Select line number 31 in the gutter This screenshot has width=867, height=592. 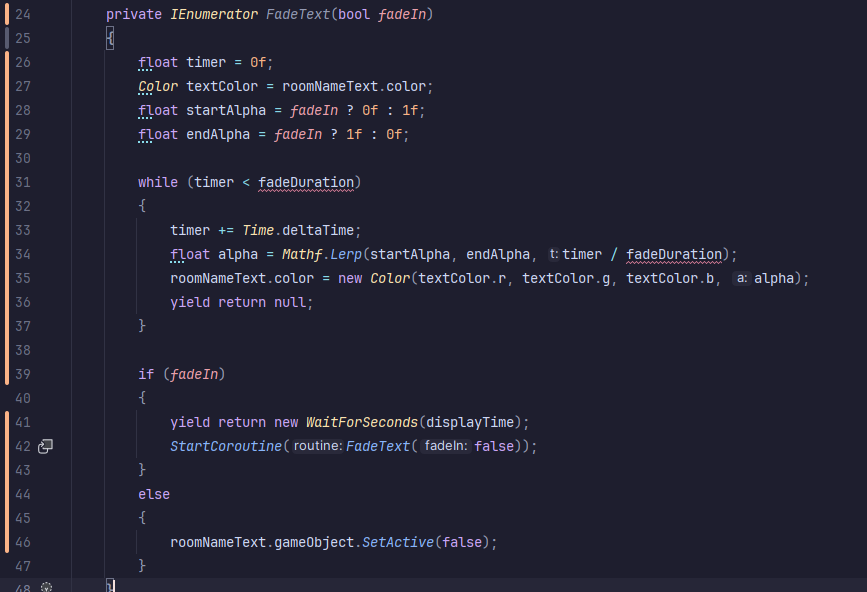click(x=23, y=182)
